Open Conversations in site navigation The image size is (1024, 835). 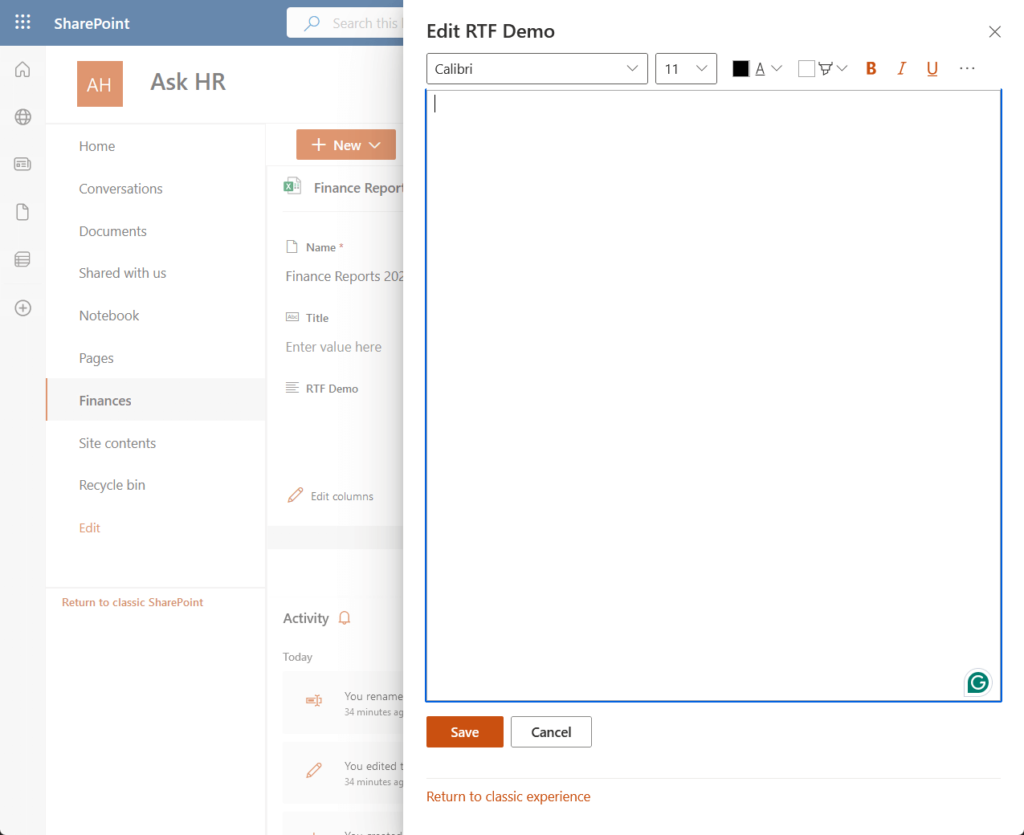121,189
